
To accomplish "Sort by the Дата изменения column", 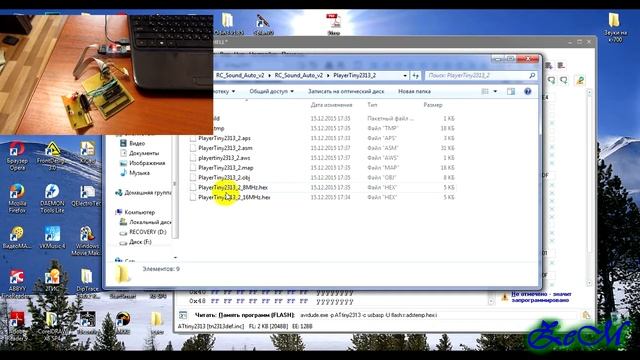I will coord(331,105).
